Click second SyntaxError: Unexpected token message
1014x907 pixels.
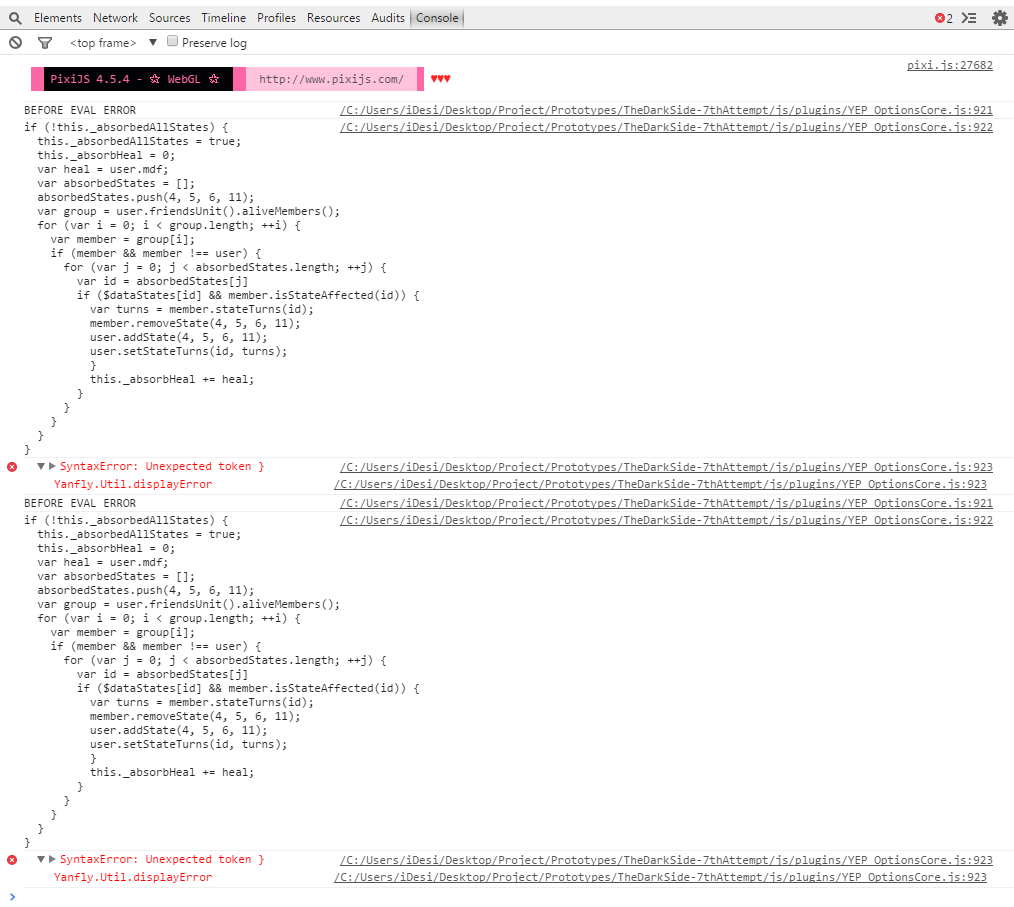(x=162, y=860)
